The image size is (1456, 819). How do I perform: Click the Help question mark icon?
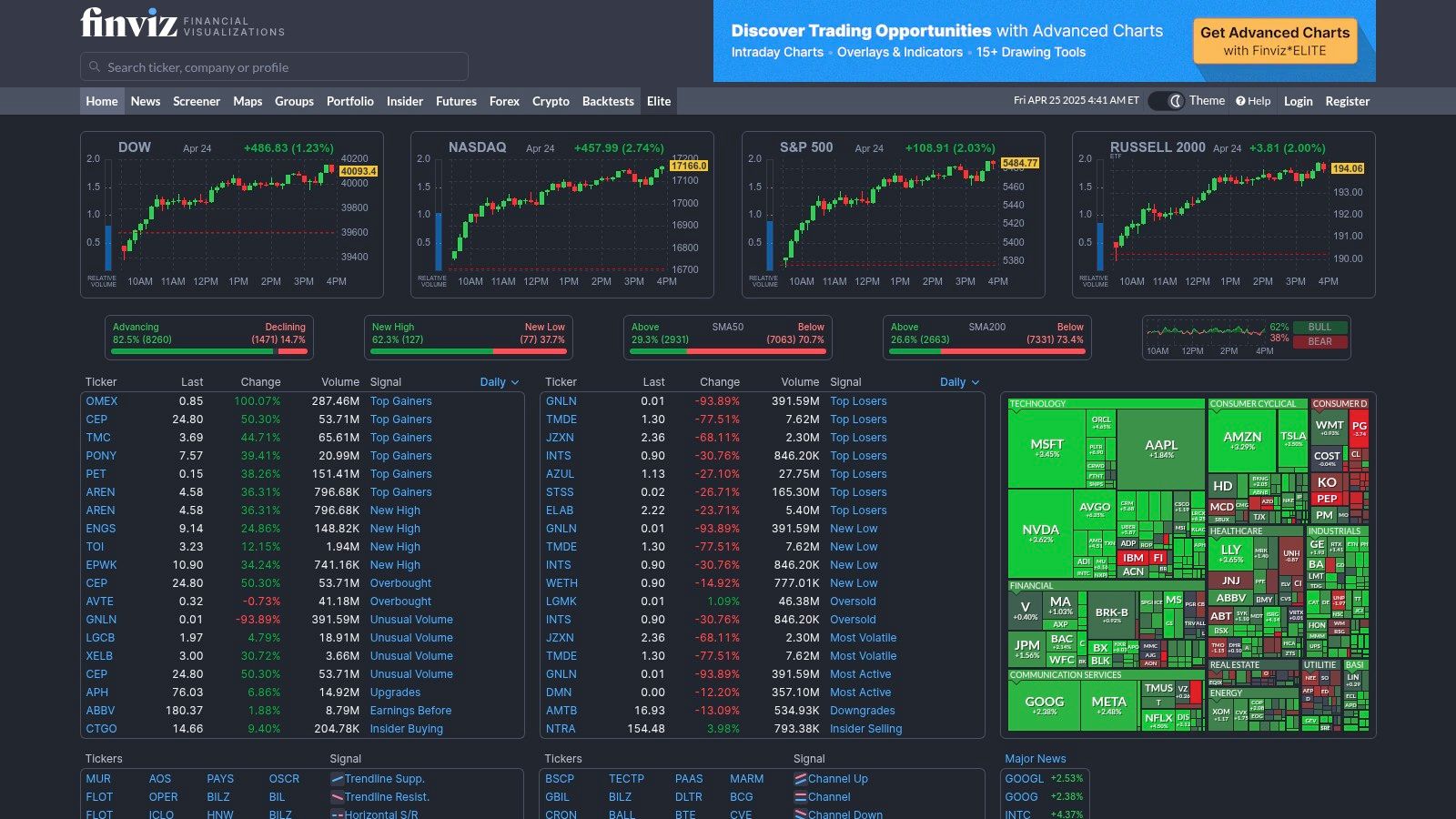[1240, 101]
